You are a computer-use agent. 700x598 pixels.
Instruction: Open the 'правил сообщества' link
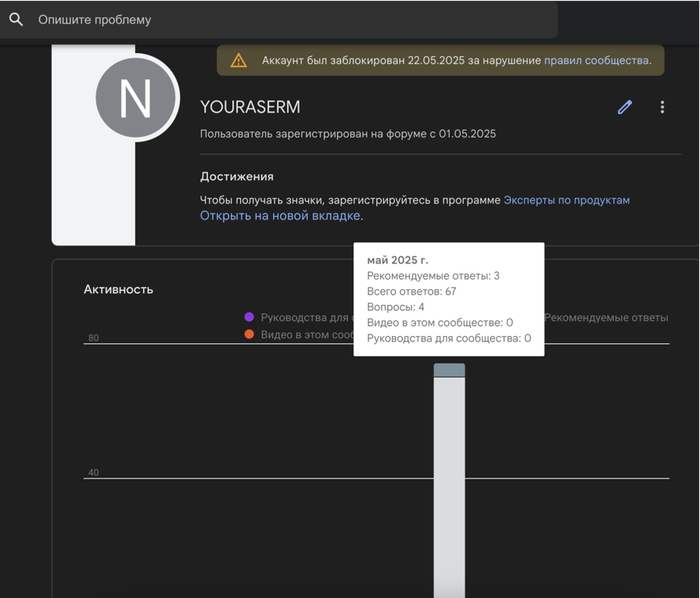click(x=596, y=60)
